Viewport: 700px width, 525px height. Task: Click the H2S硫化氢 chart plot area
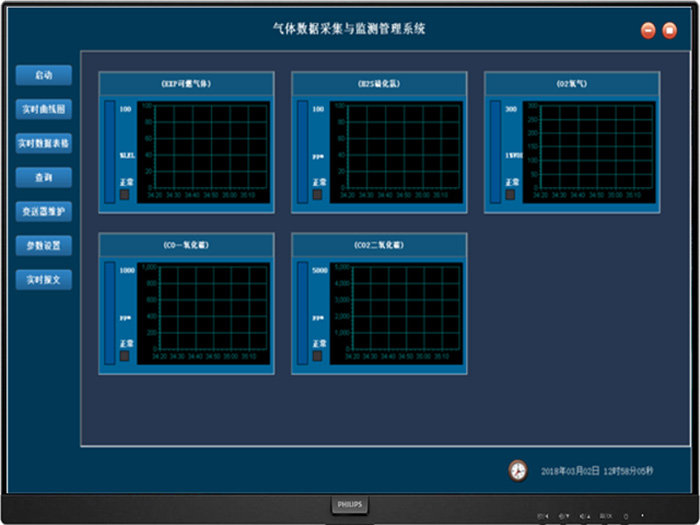pos(403,145)
